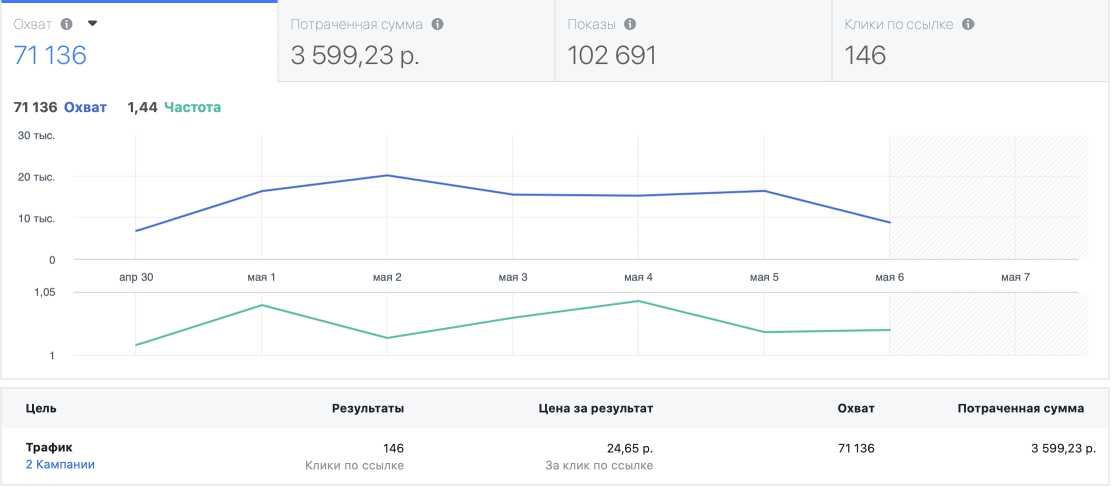Switch to Клики по ссылке tab

pos(970,42)
